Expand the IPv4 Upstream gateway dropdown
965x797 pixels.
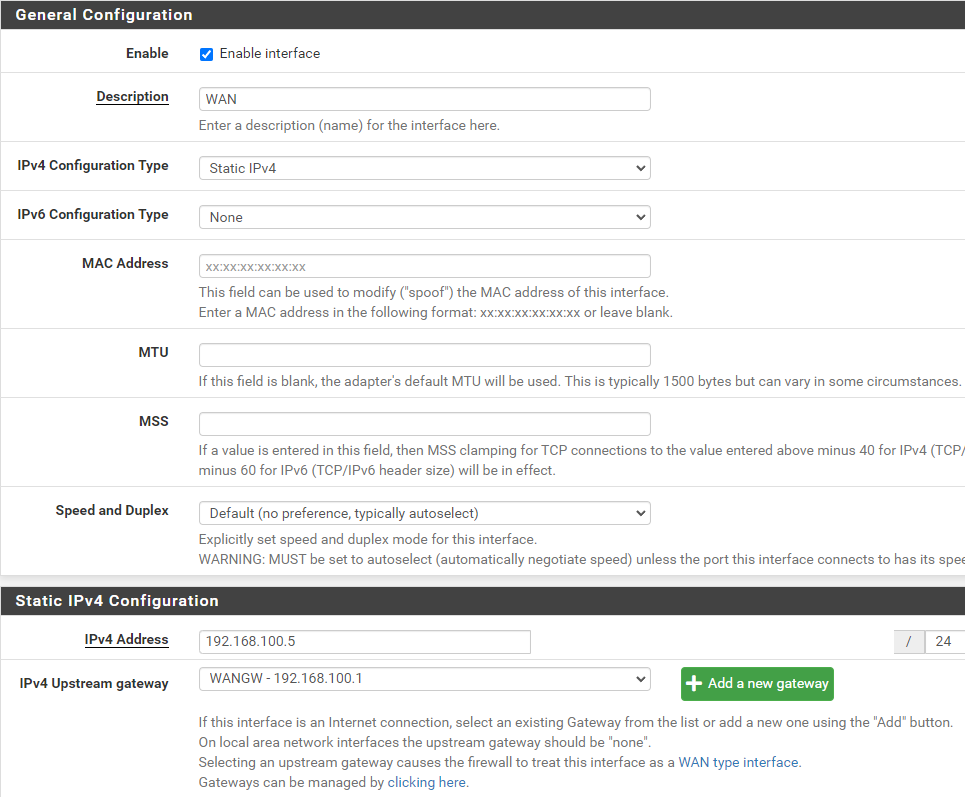point(424,679)
